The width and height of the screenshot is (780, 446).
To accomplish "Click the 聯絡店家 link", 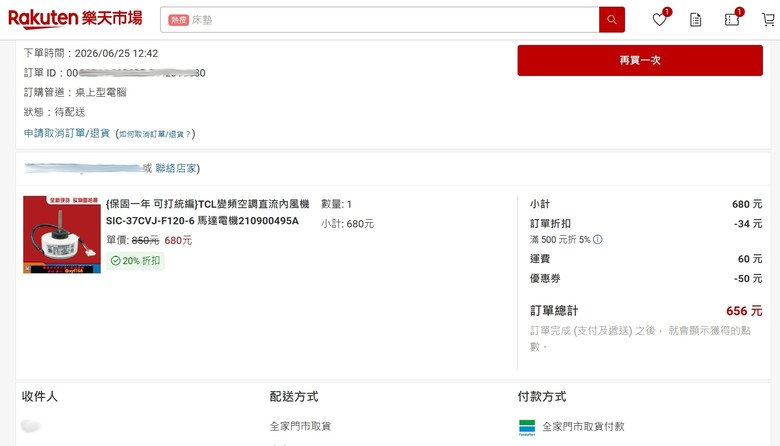I will (x=176, y=169).
